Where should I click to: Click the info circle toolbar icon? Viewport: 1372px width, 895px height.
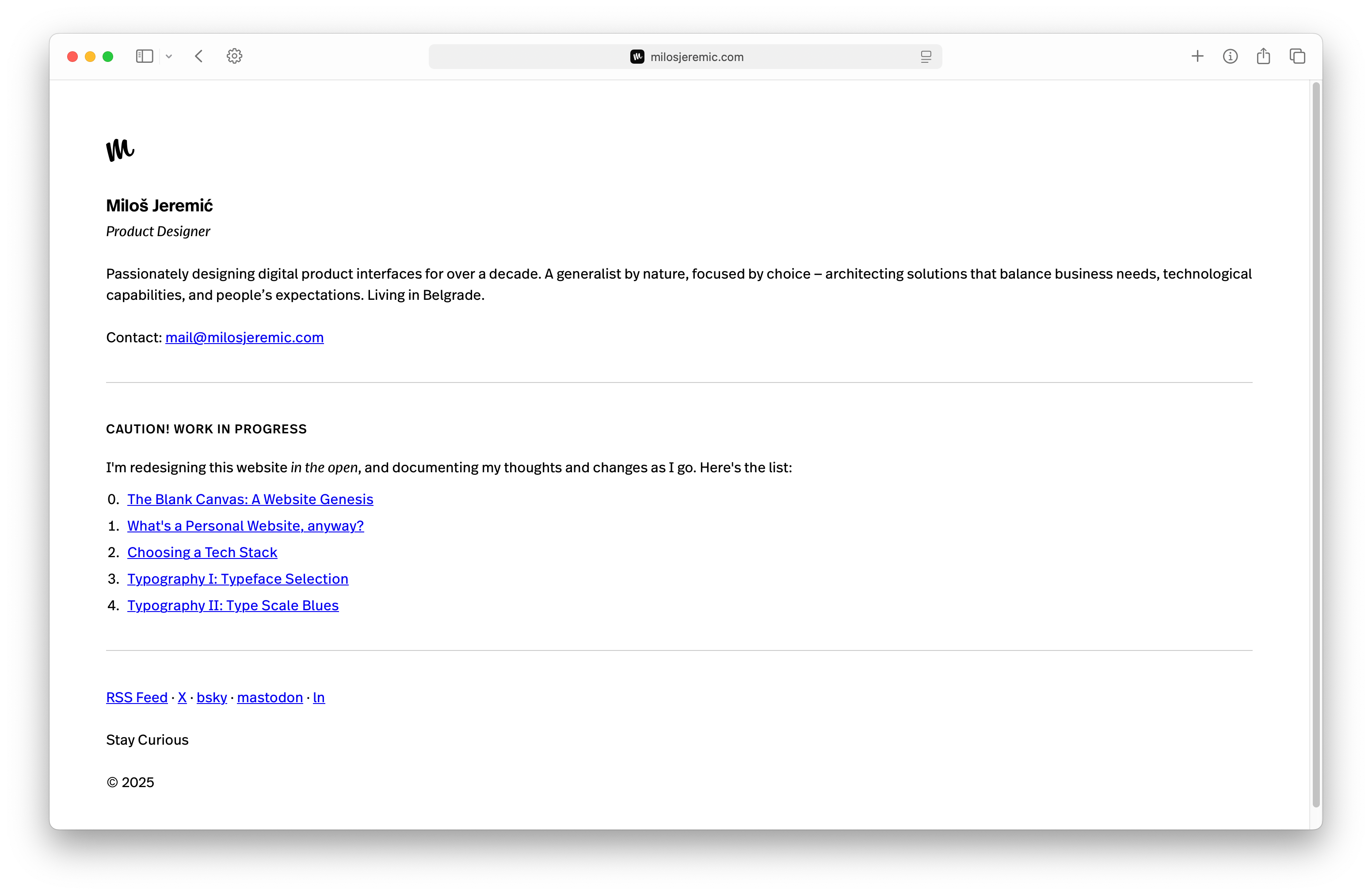(x=1230, y=57)
